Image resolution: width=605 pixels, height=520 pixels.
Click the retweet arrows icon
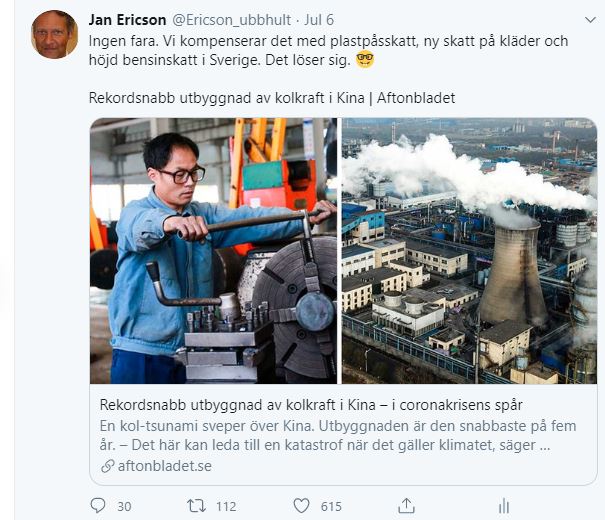196,505
